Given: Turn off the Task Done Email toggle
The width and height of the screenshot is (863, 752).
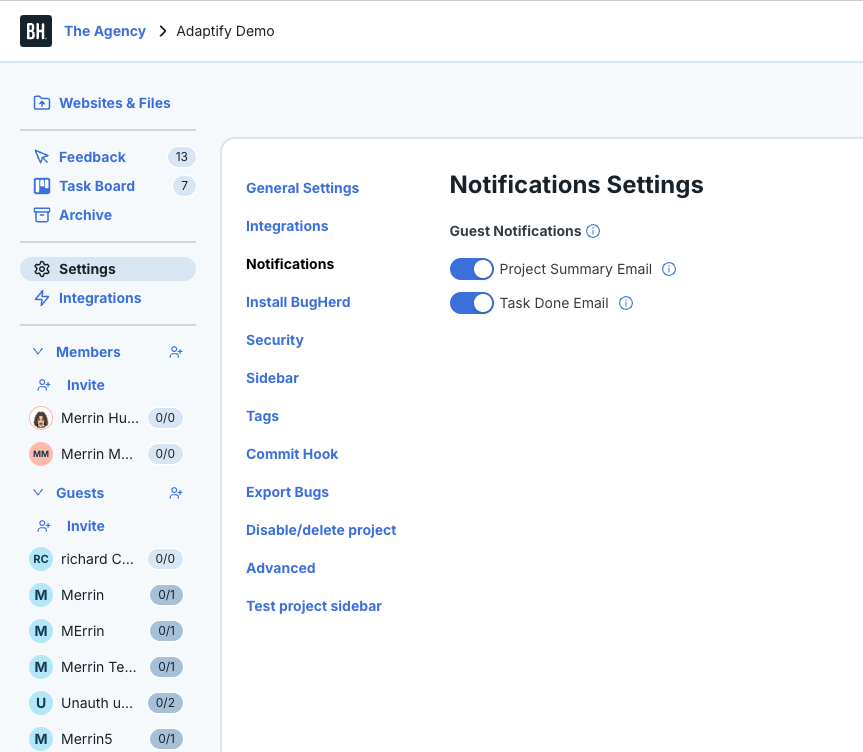Looking at the screenshot, I should click(x=472, y=303).
